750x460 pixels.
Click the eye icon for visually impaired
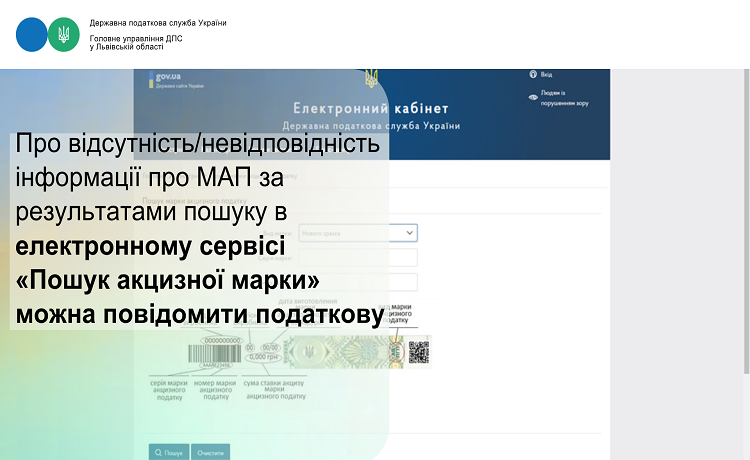[x=532, y=97]
